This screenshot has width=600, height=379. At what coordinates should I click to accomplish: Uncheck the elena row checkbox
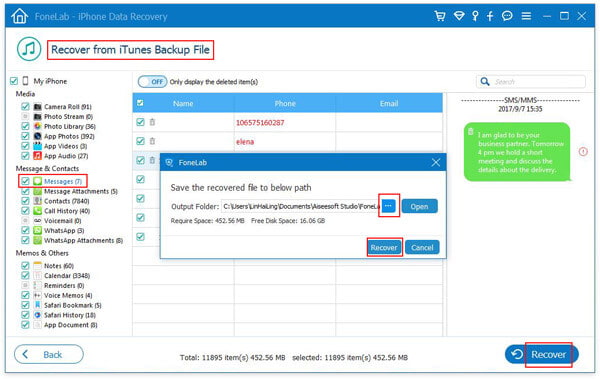click(x=140, y=141)
